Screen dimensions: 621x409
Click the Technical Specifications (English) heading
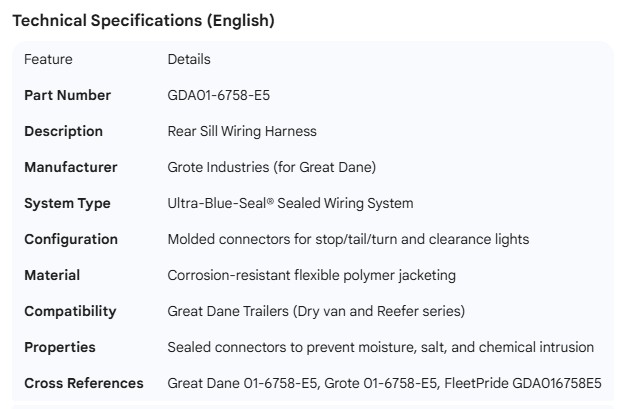coord(143,20)
